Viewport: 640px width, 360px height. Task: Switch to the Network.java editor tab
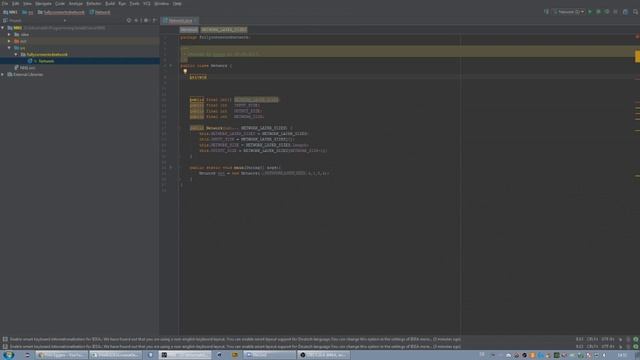coord(178,20)
